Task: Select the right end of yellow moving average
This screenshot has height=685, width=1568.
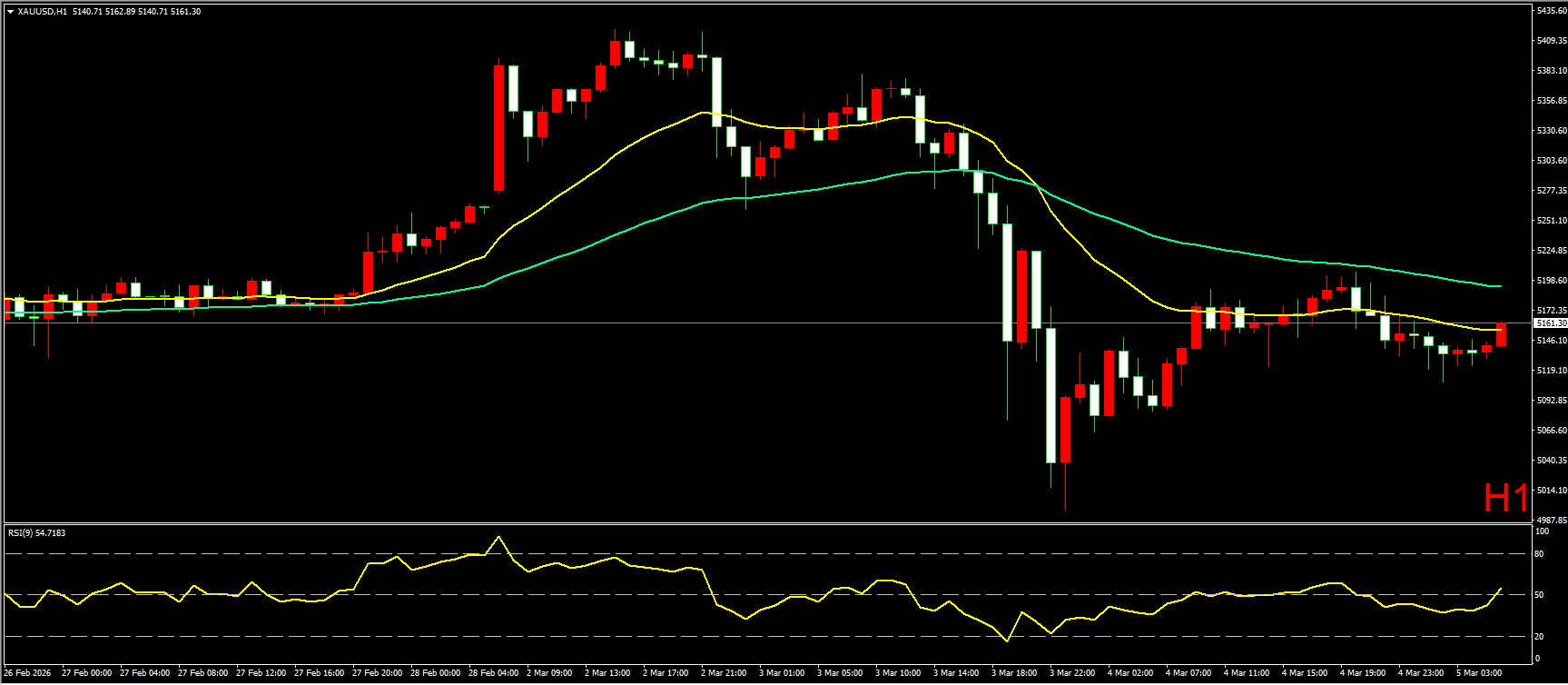Action: tap(1499, 329)
